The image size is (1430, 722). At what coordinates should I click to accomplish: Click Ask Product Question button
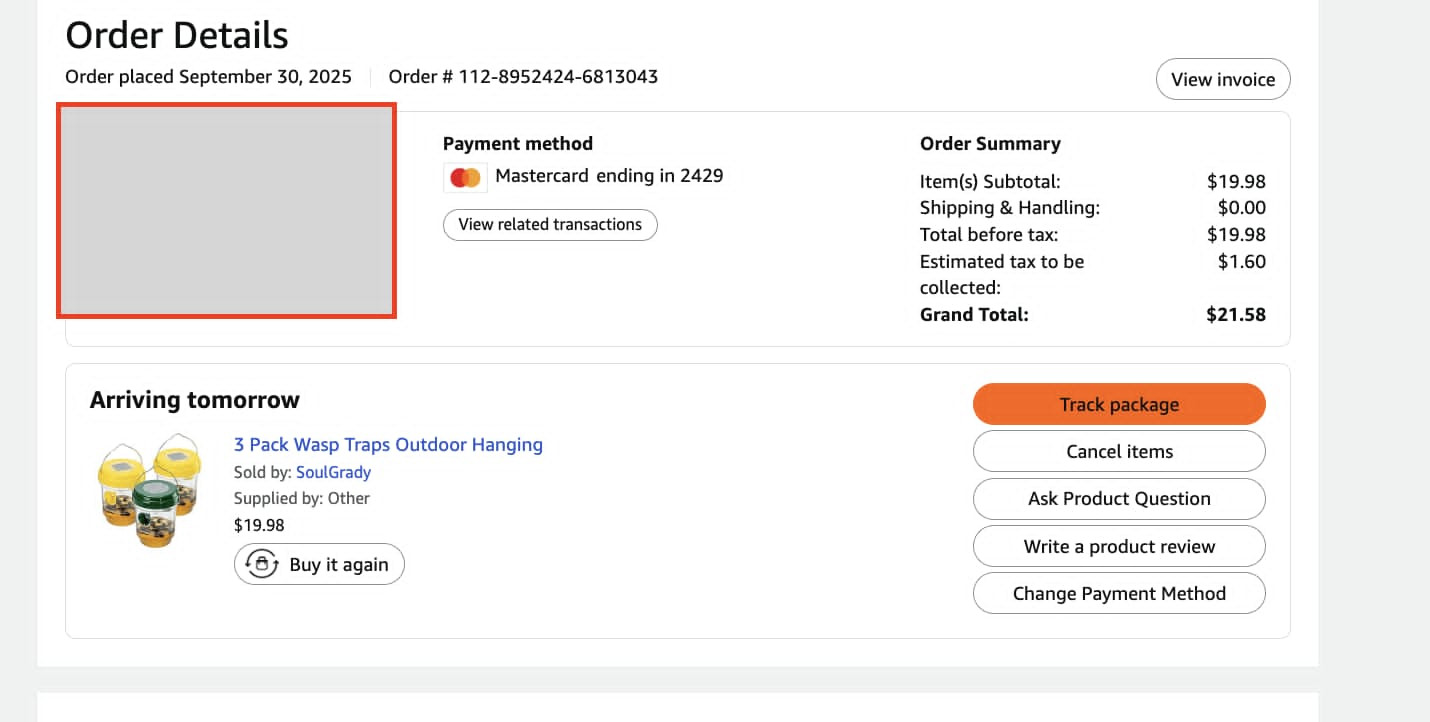[1119, 498]
